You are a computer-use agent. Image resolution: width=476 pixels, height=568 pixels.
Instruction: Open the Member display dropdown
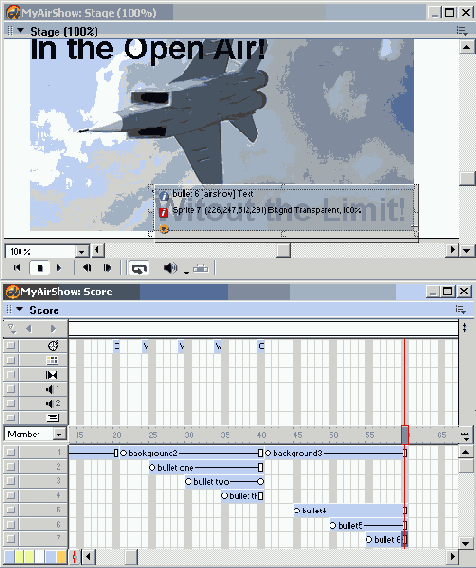pyautogui.click(x=59, y=434)
